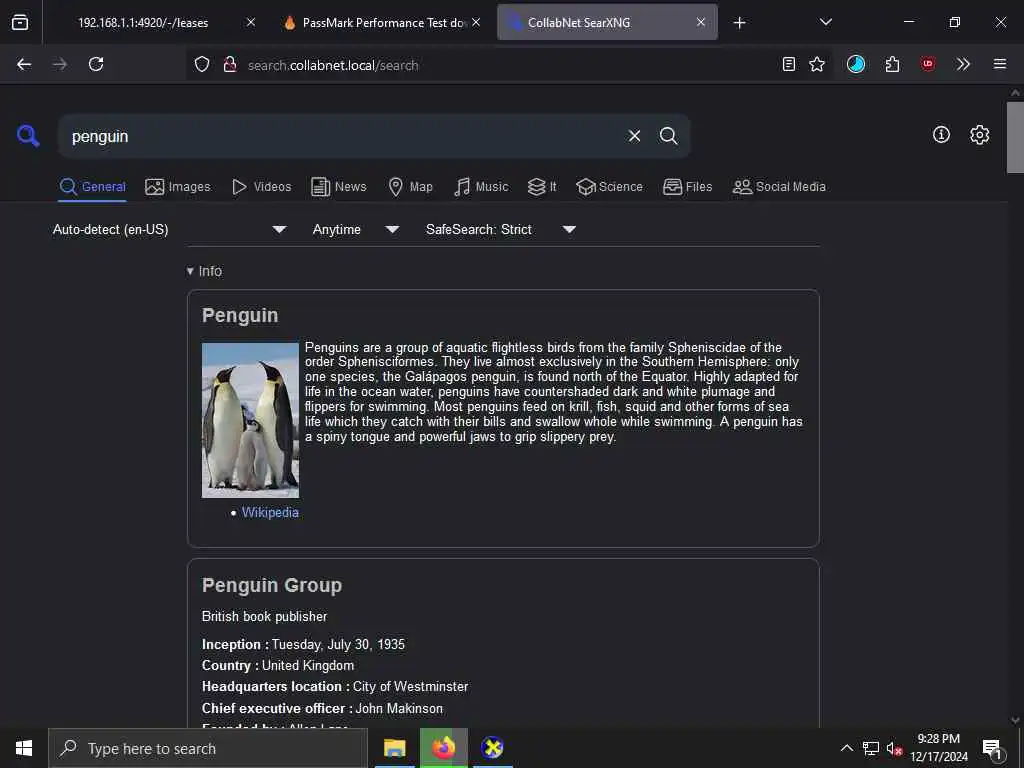
Task: Open the Extensions puzzle icon
Action: pyautogui.click(x=892, y=64)
